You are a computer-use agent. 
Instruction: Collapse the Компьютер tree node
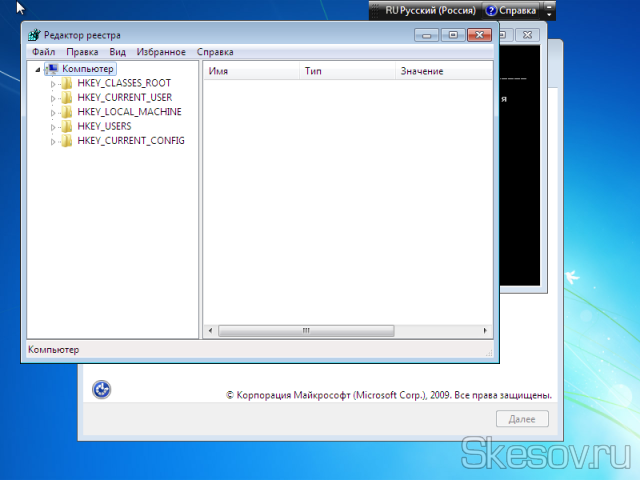38,69
